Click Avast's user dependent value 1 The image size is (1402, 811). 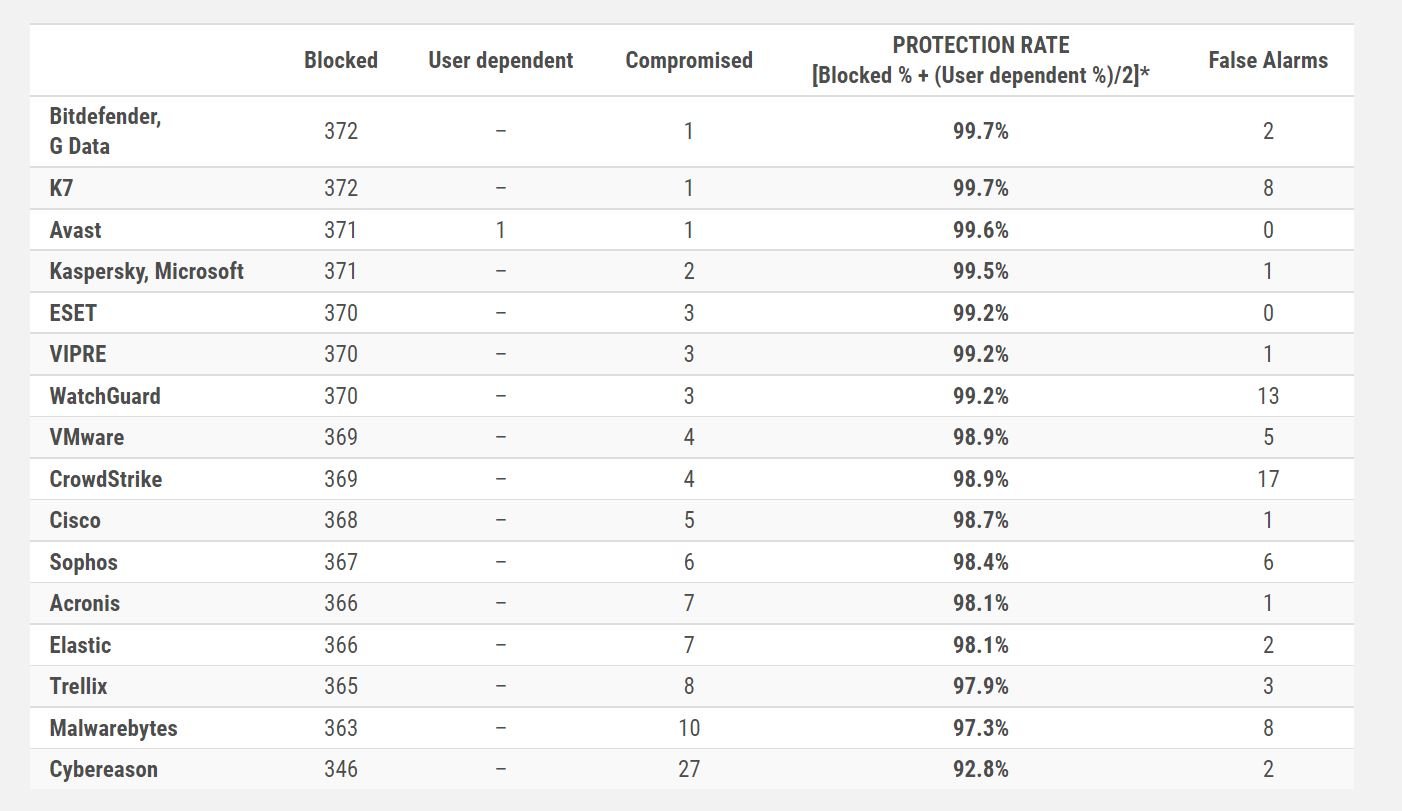[x=500, y=230]
